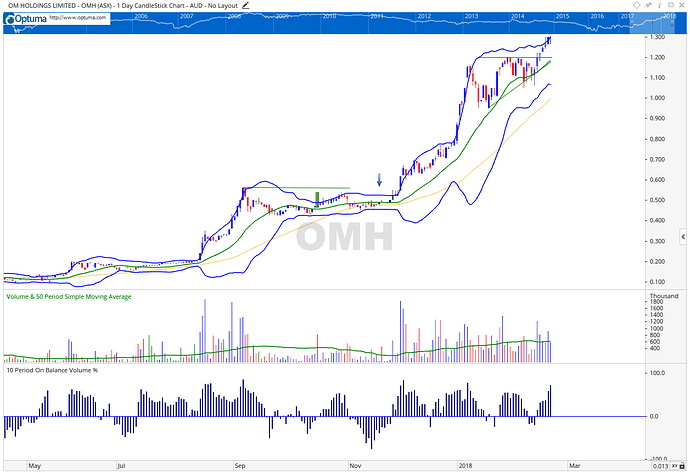The image size is (690, 475).
Task: Click the 2012 marker in the overview timeline
Action: point(424,16)
